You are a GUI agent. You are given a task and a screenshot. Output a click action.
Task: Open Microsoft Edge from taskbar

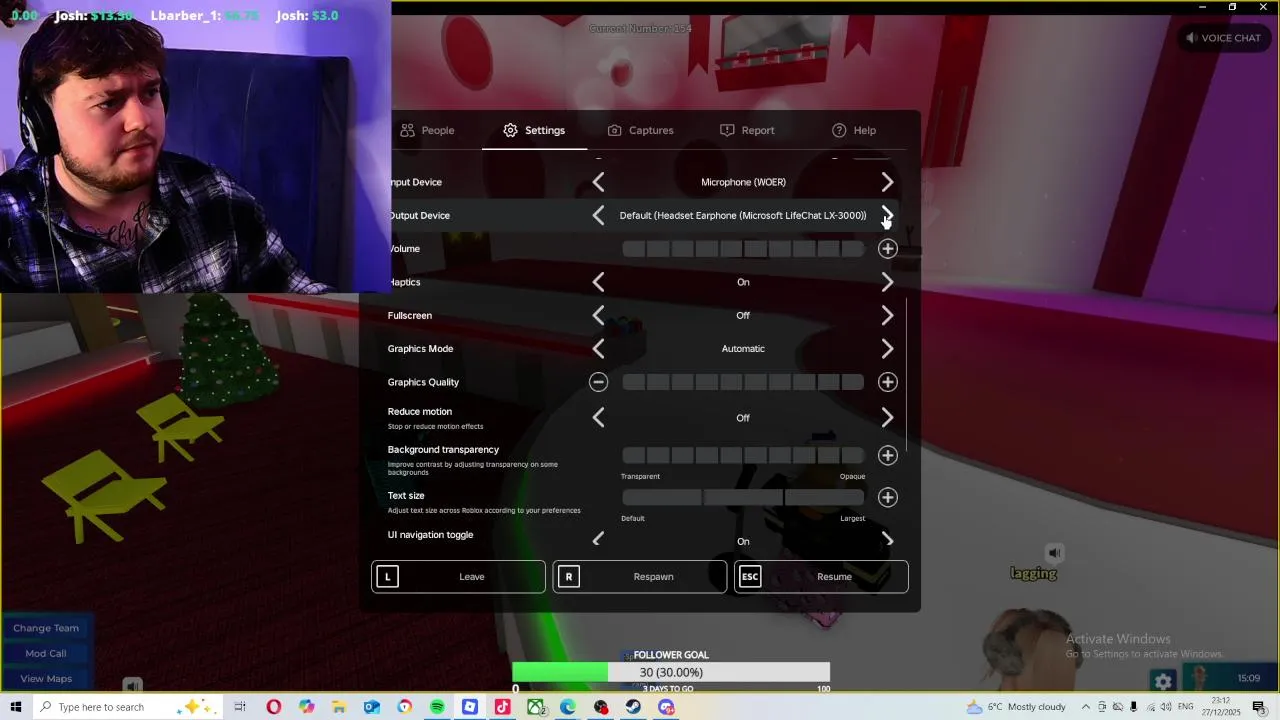pos(568,707)
